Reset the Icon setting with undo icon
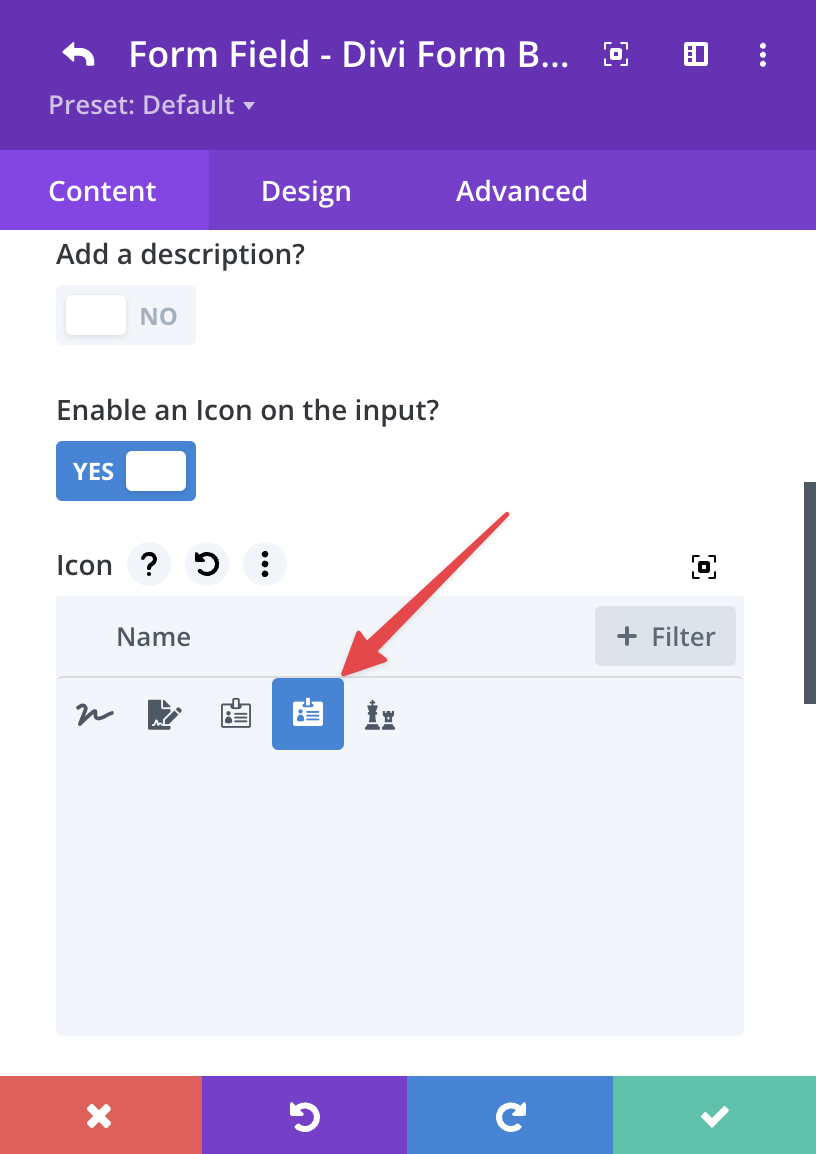Viewport: 816px width, 1154px height. pos(207,564)
